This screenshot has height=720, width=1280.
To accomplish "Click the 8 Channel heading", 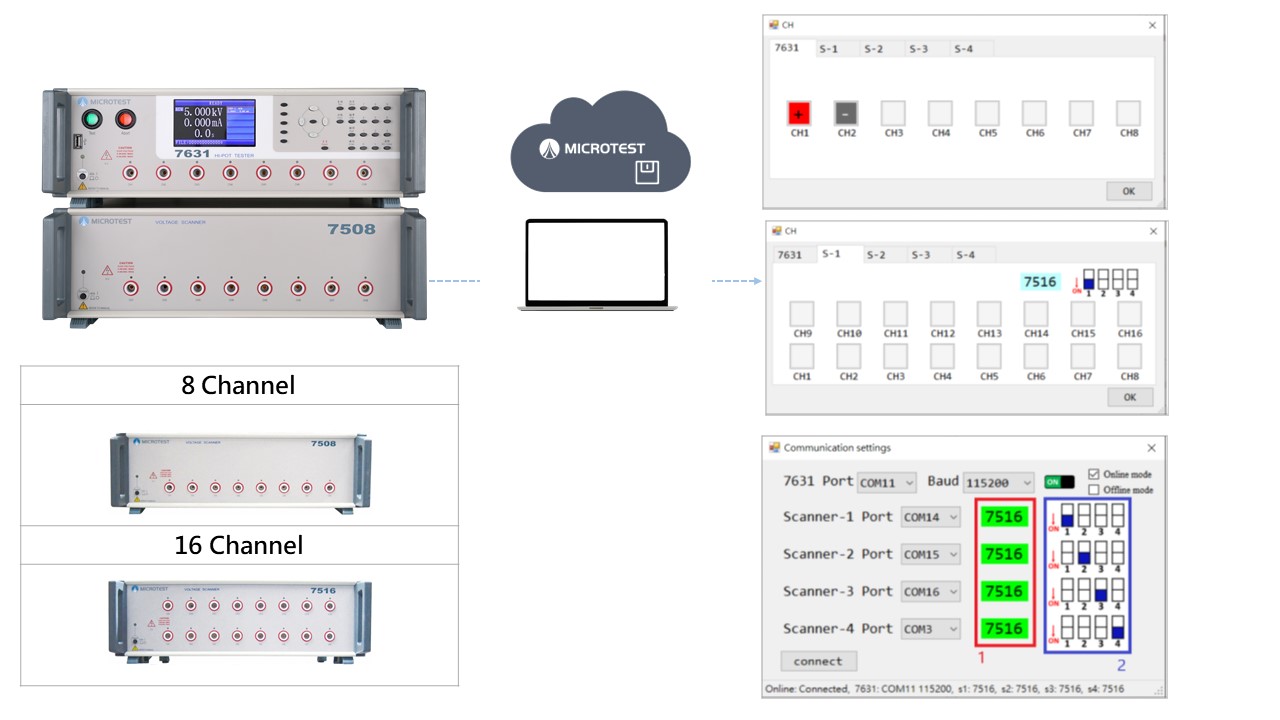I will tap(238, 385).
